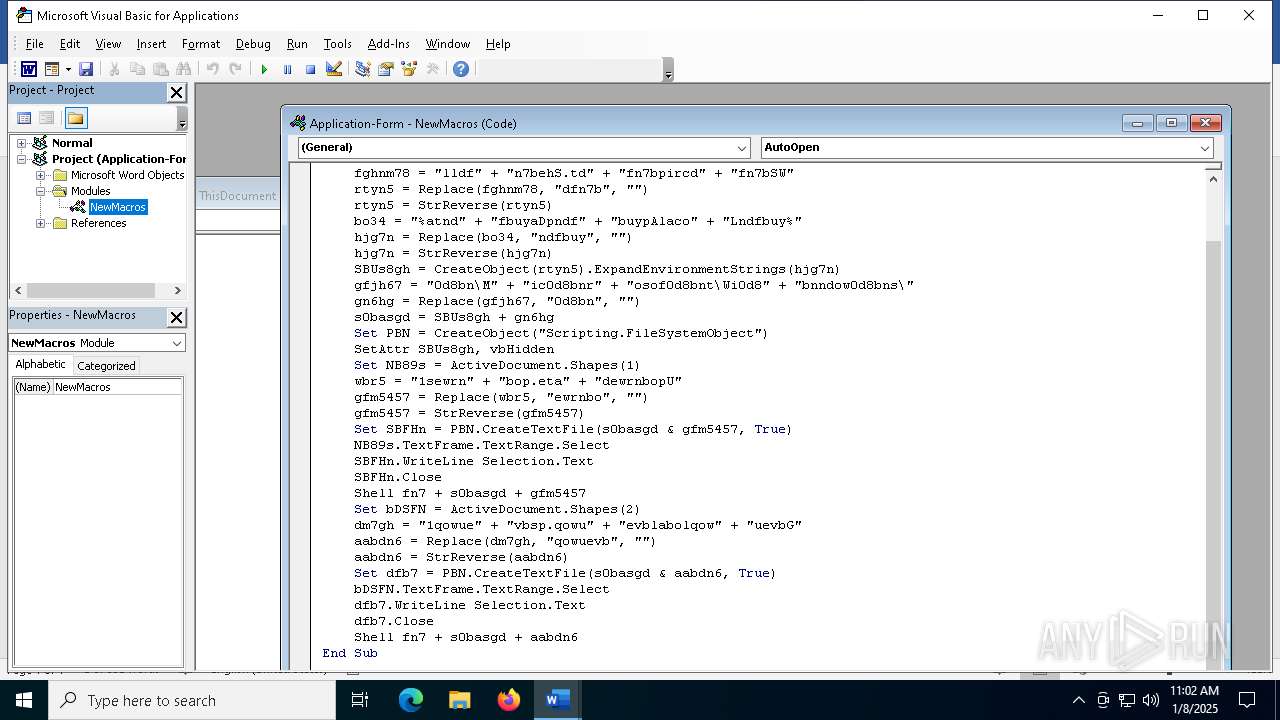Close the Properties panel

[176, 317]
